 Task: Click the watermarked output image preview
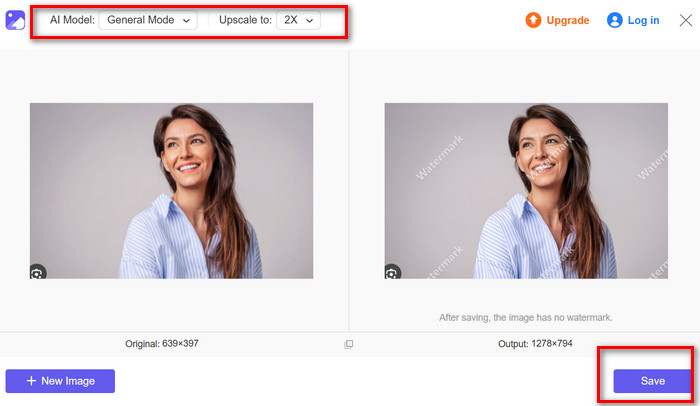[526, 190]
